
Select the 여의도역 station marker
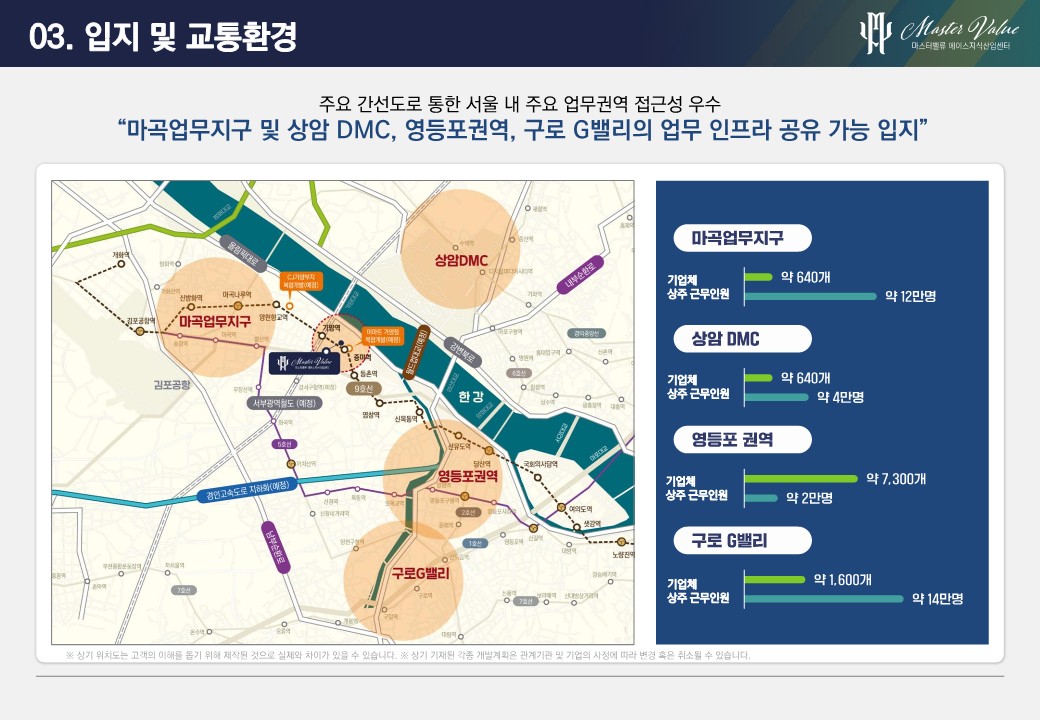pos(562,506)
